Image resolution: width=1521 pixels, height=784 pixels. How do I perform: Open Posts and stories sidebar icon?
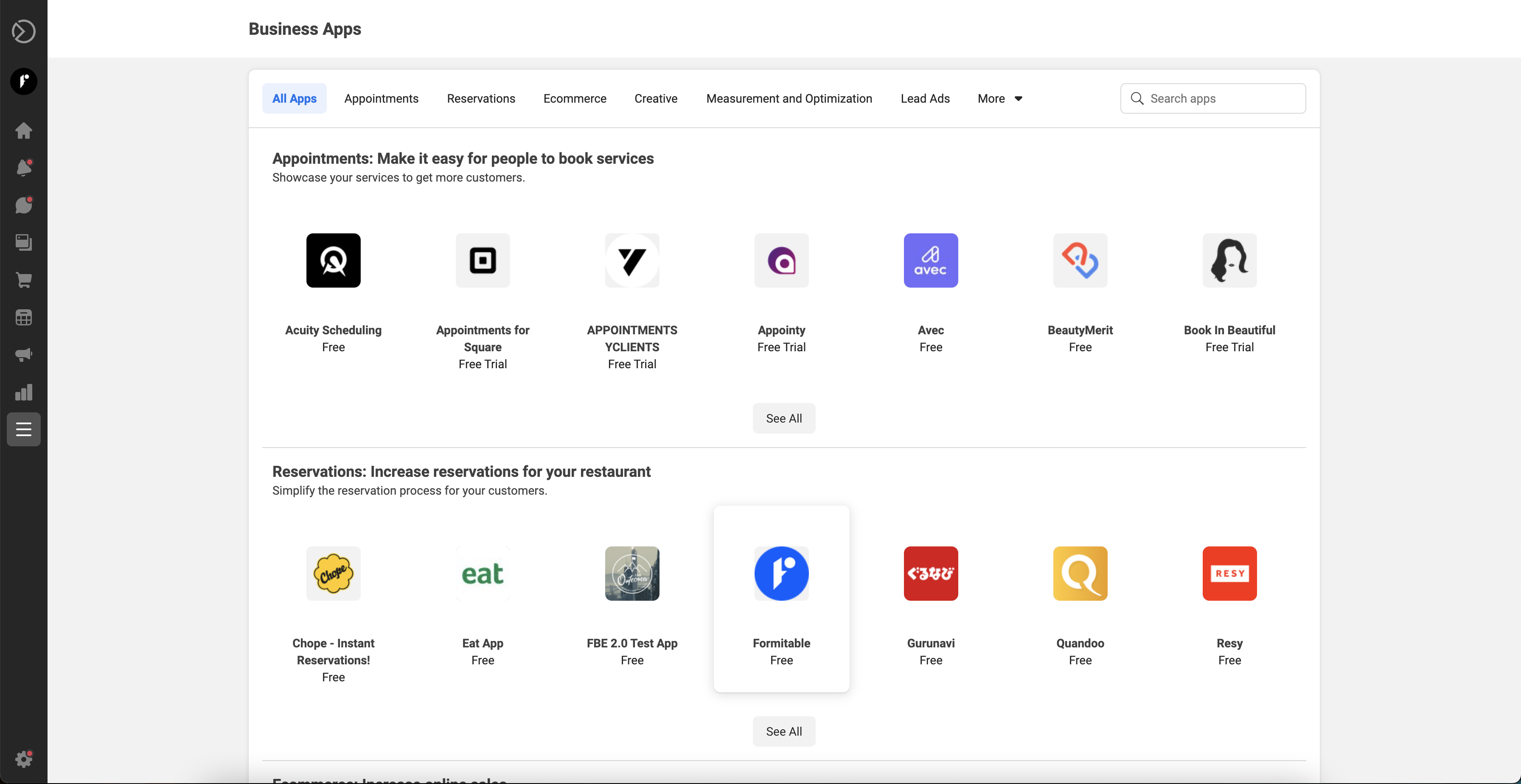coord(24,243)
